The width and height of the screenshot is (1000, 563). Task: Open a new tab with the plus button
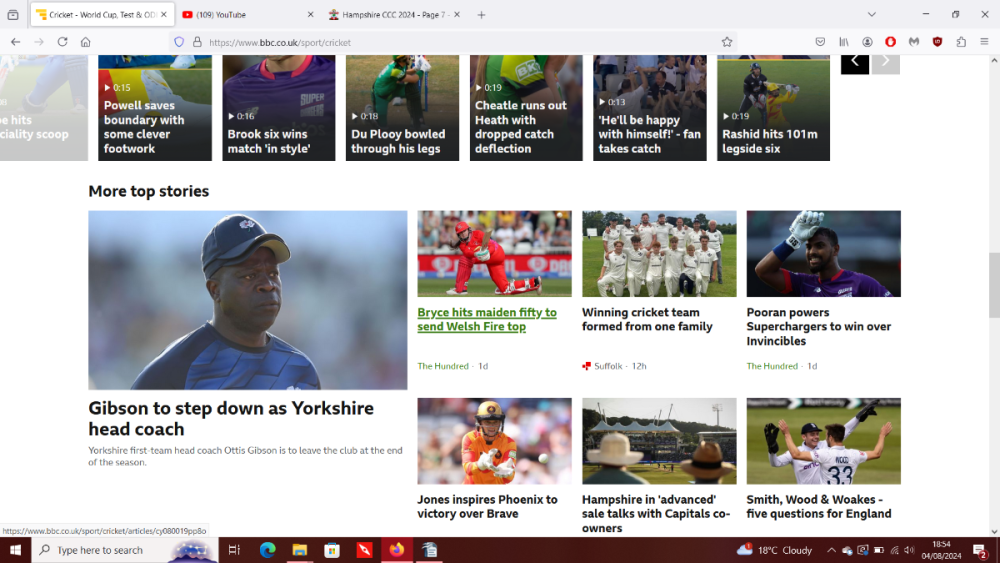(x=481, y=15)
